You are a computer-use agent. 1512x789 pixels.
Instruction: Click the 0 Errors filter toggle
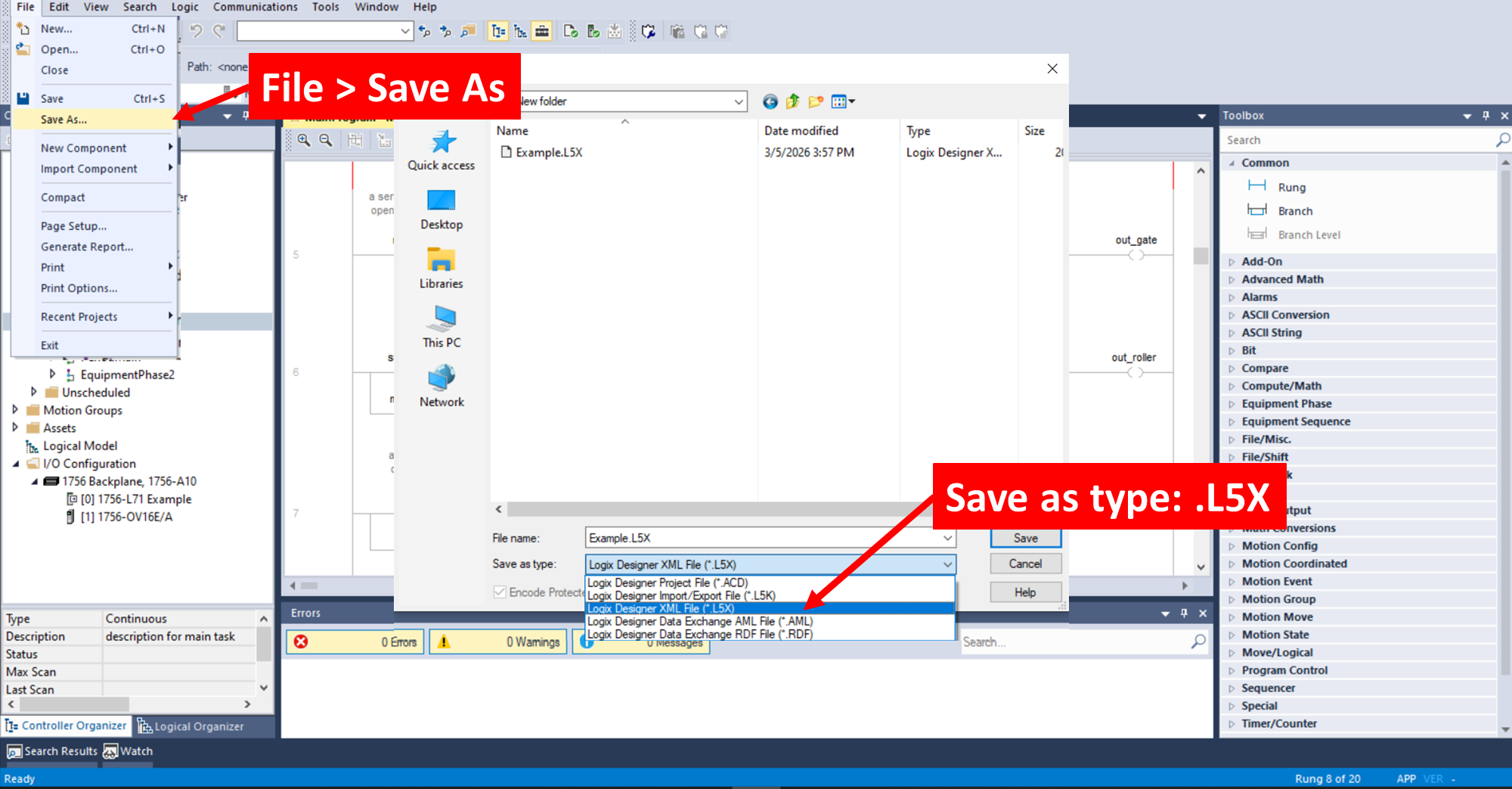point(355,641)
